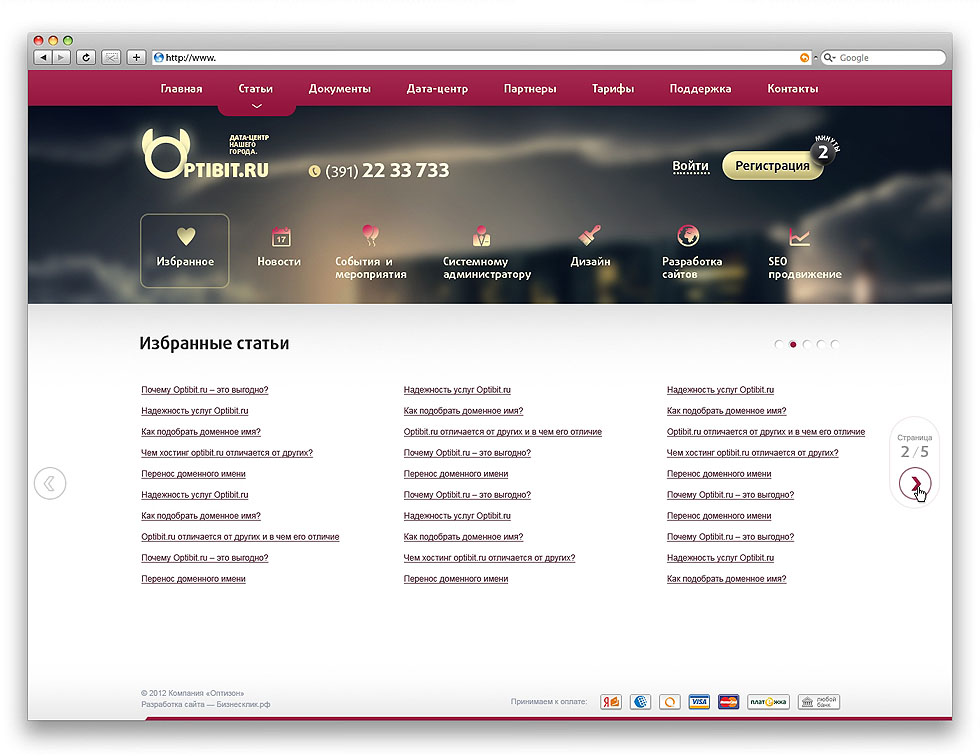Click the Платёжка payment icon

pyautogui.click(x=768, y=702)
